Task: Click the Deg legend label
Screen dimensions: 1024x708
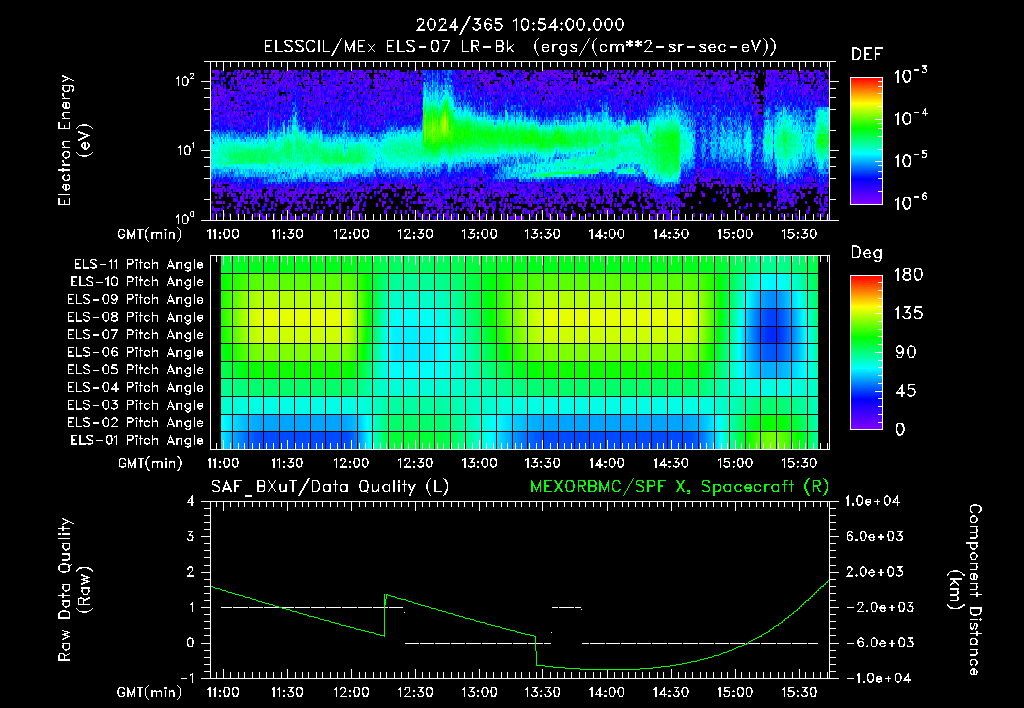Action: [x=866, y=253]
